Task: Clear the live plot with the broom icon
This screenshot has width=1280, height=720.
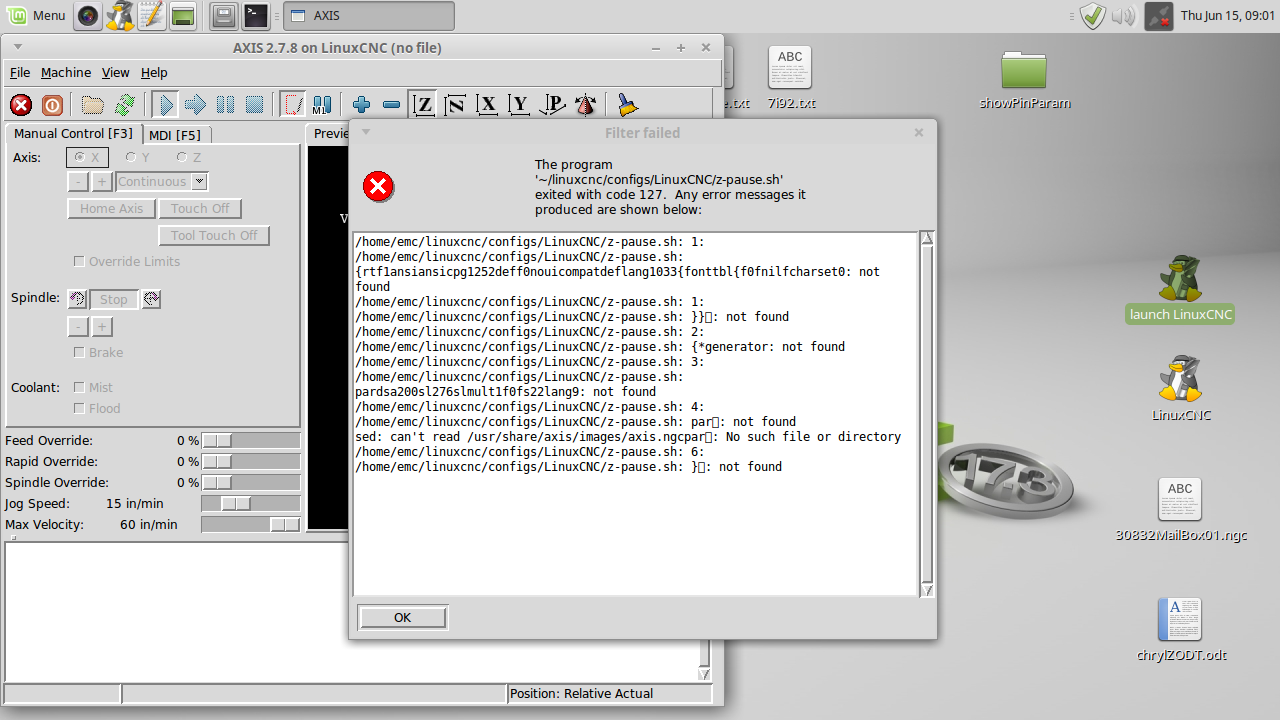Action: point(627,104)
